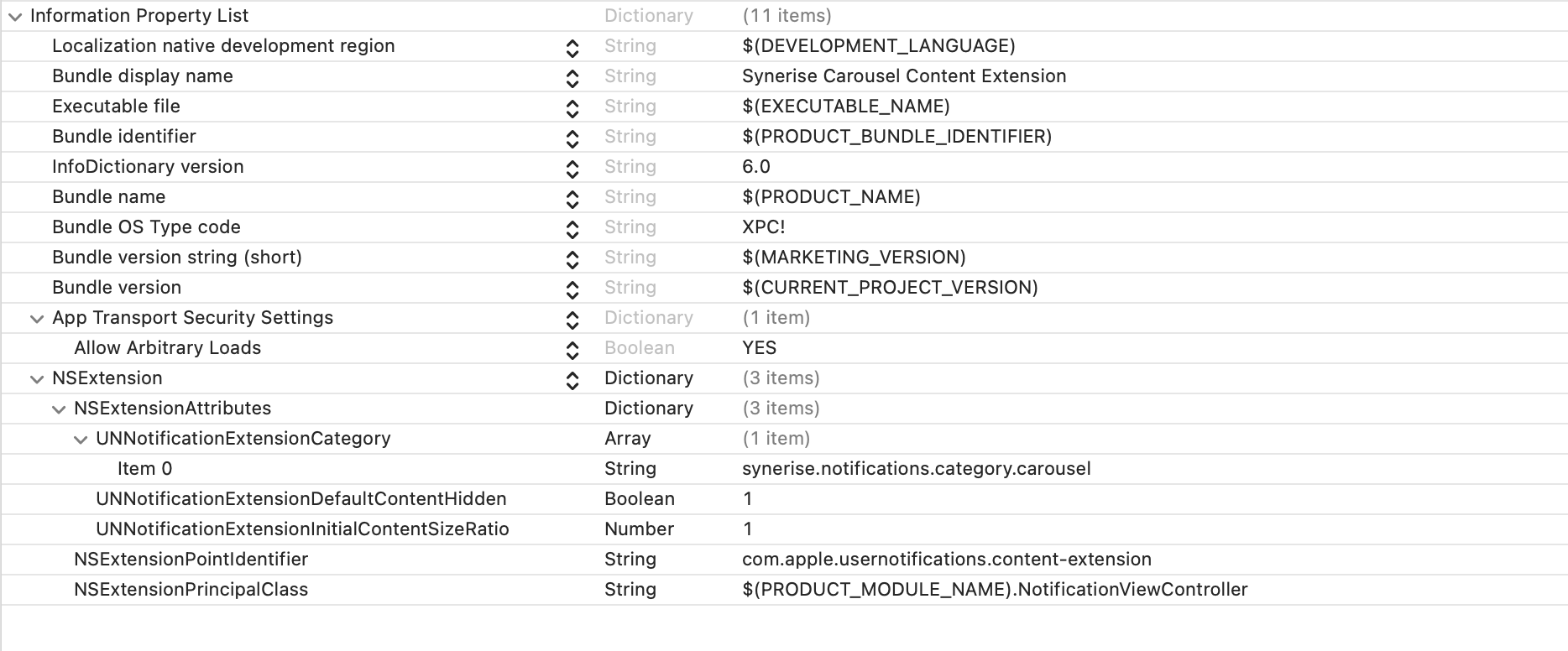Image resolution: width=1568 pixels, height=651 pixels.
Task: Collapse the Information Property List root row
Action: [x=15, y=16]
